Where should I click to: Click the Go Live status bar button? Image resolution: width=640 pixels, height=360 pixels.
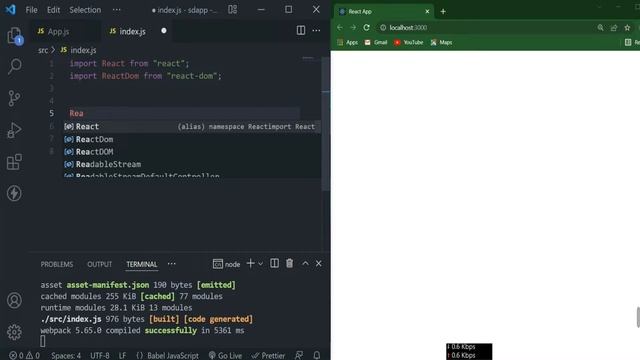click(x=225, y=356)
